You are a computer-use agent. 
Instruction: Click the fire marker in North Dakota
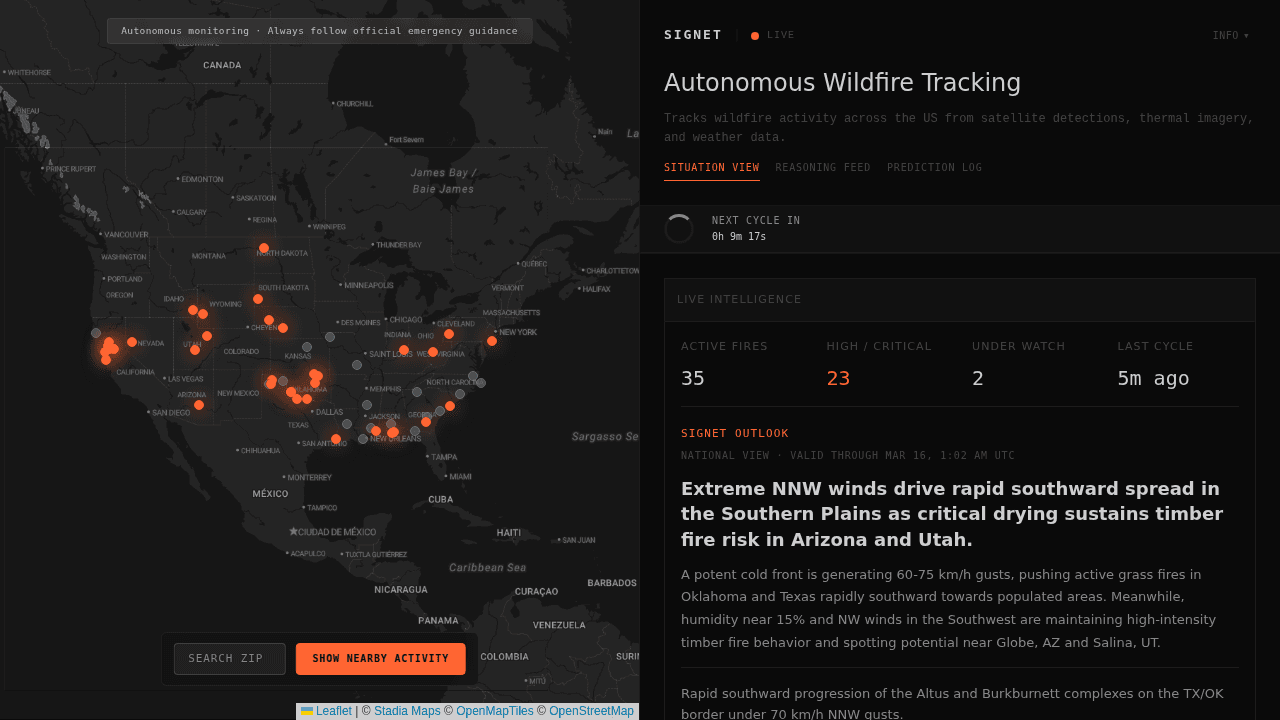(x=264, y=248)
